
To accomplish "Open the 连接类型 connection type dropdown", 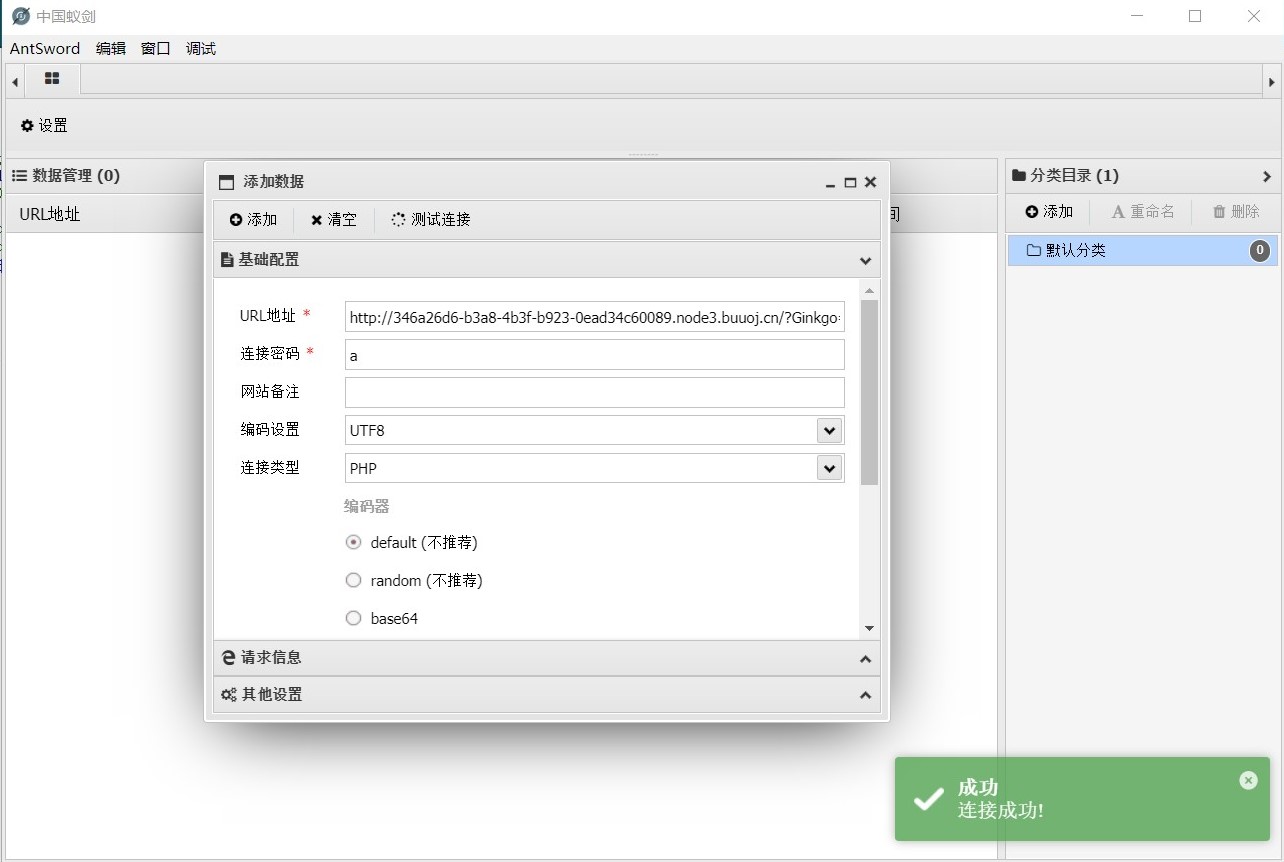I will tap(829, 468).
